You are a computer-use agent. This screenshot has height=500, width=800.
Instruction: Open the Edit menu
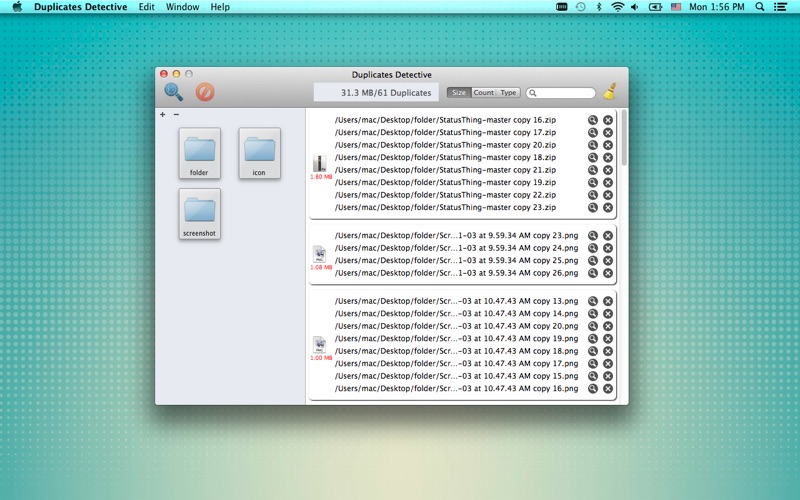pyautogui.click(x=146, y=7)
